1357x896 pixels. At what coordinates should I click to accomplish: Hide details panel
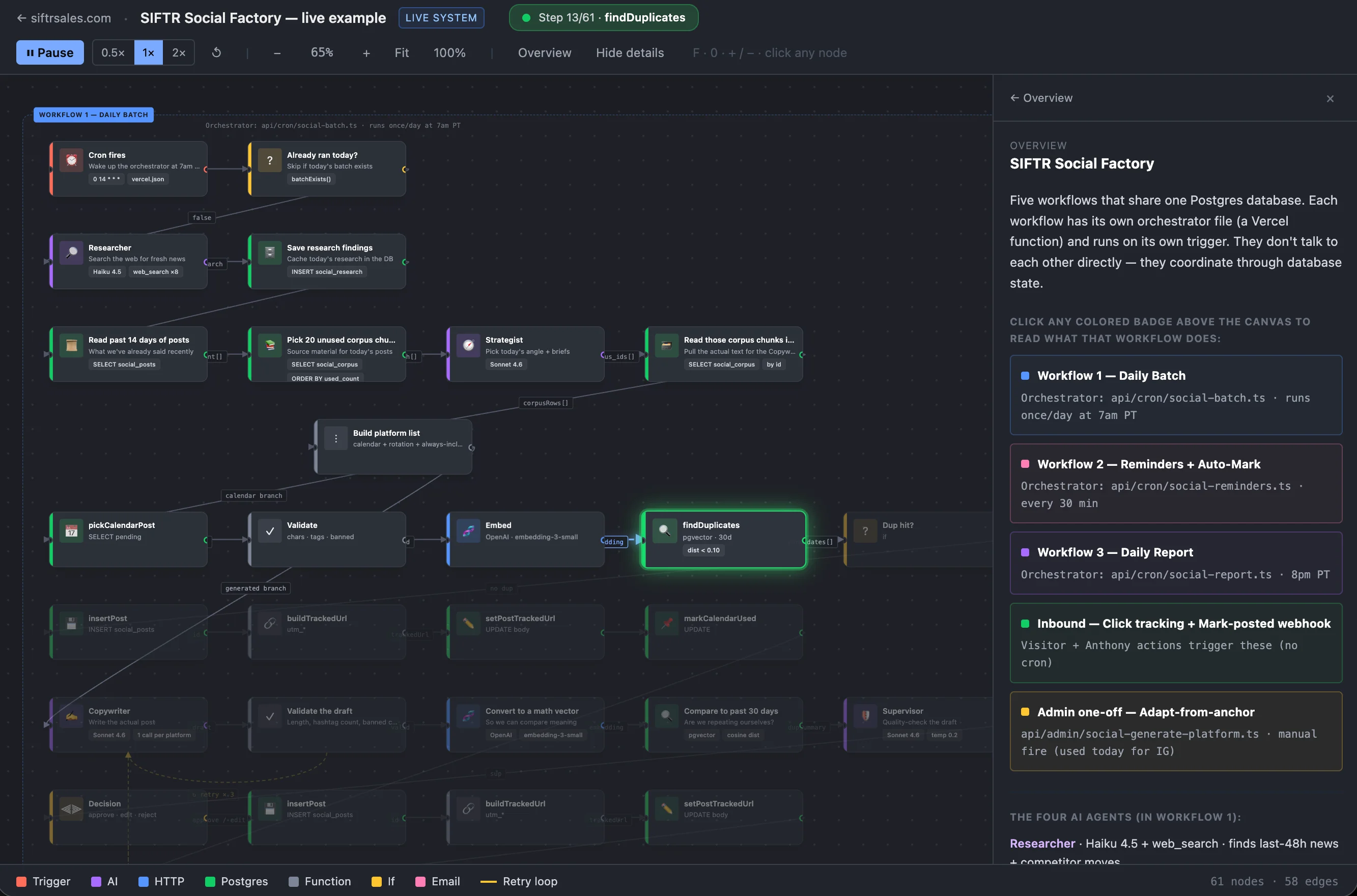[630, 52]
